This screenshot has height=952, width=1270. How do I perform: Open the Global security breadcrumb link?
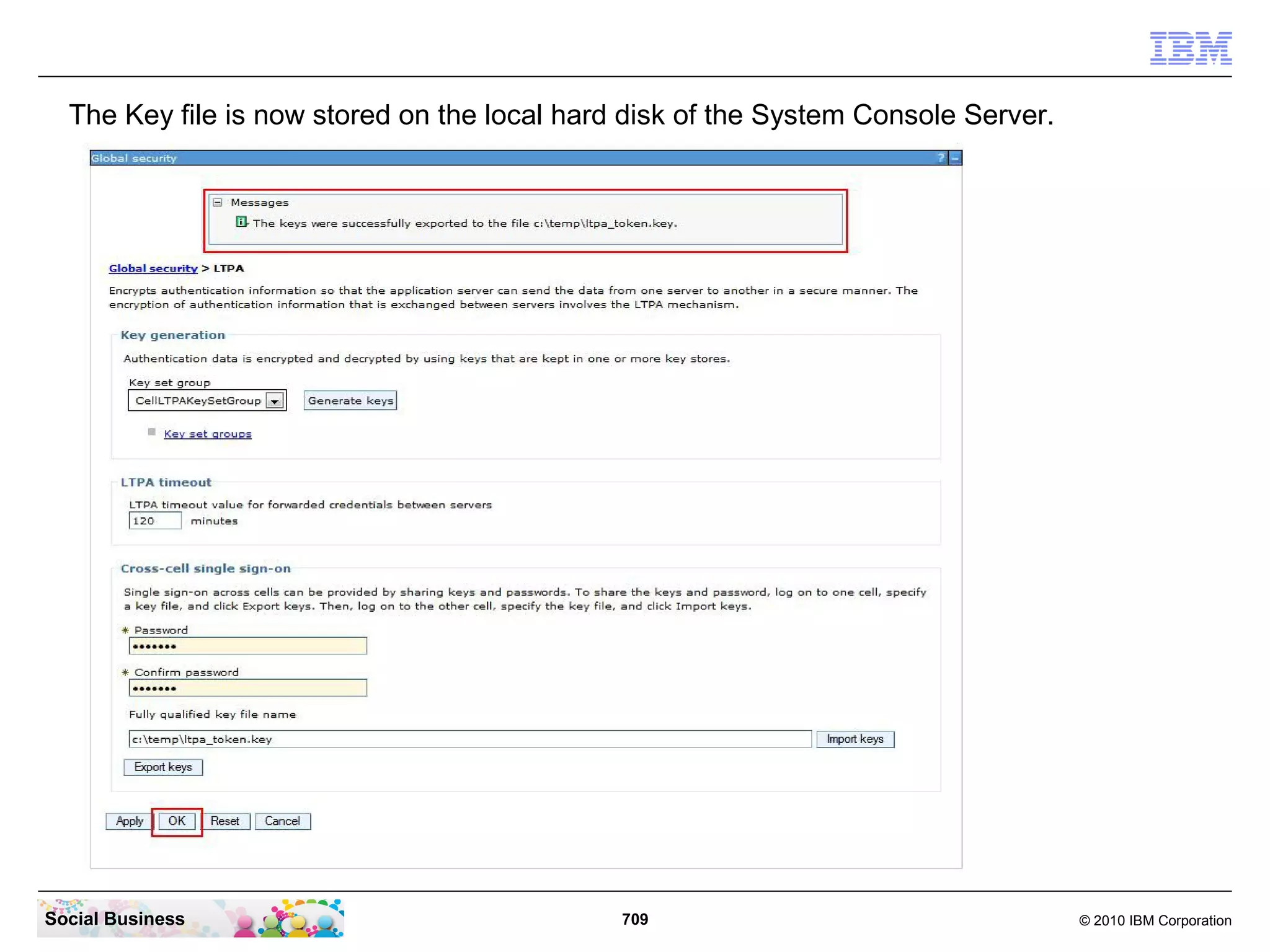point(153,268)
